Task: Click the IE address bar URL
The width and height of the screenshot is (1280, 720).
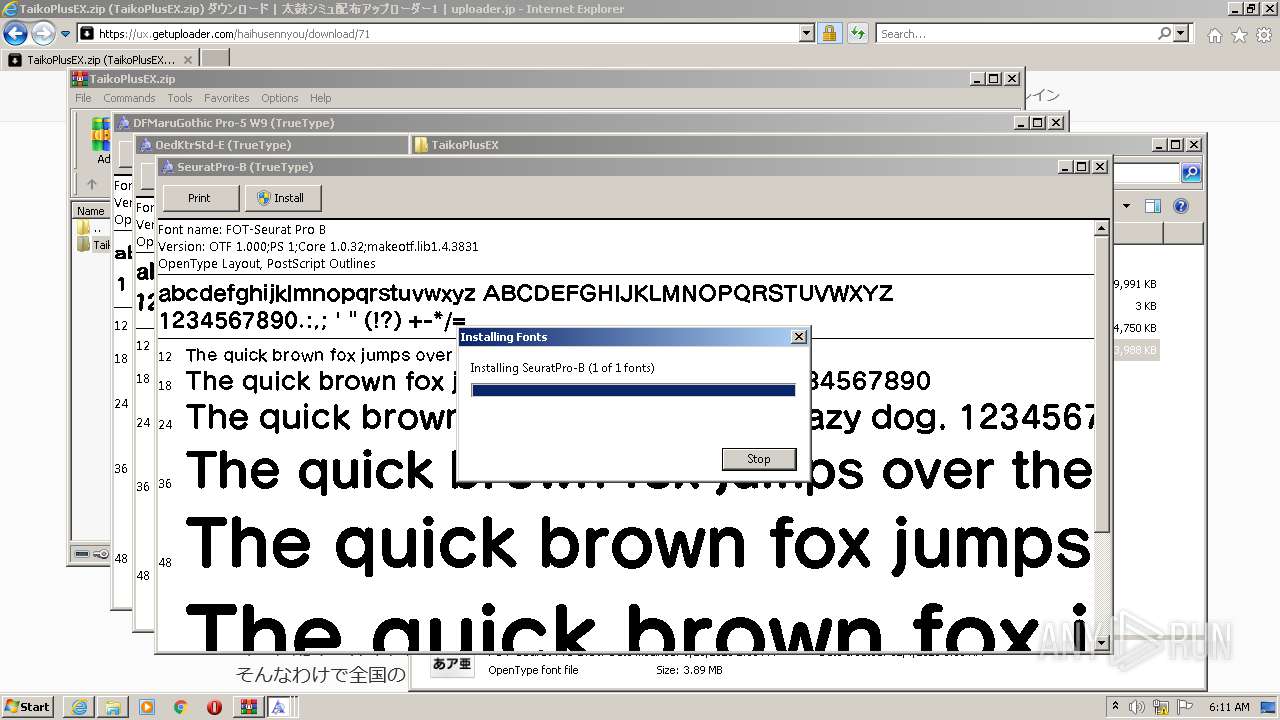Action: click(x=234, y=34)
